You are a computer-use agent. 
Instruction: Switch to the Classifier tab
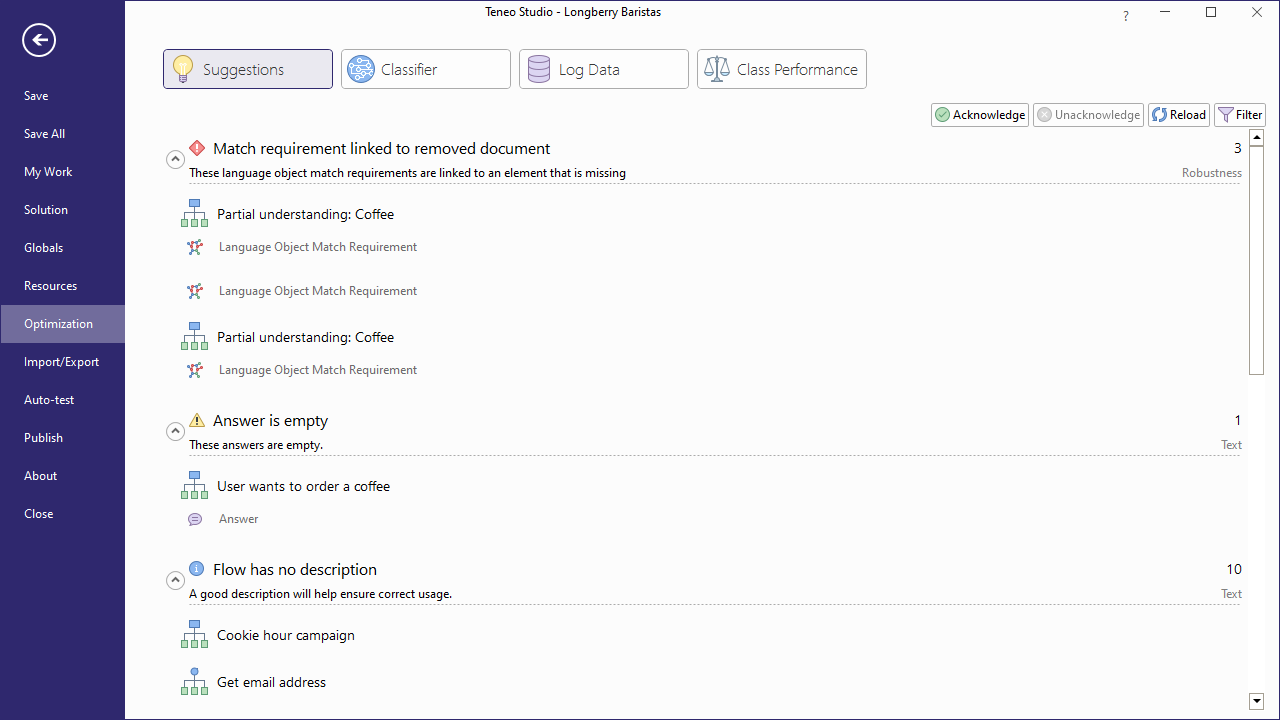[426, 69]
